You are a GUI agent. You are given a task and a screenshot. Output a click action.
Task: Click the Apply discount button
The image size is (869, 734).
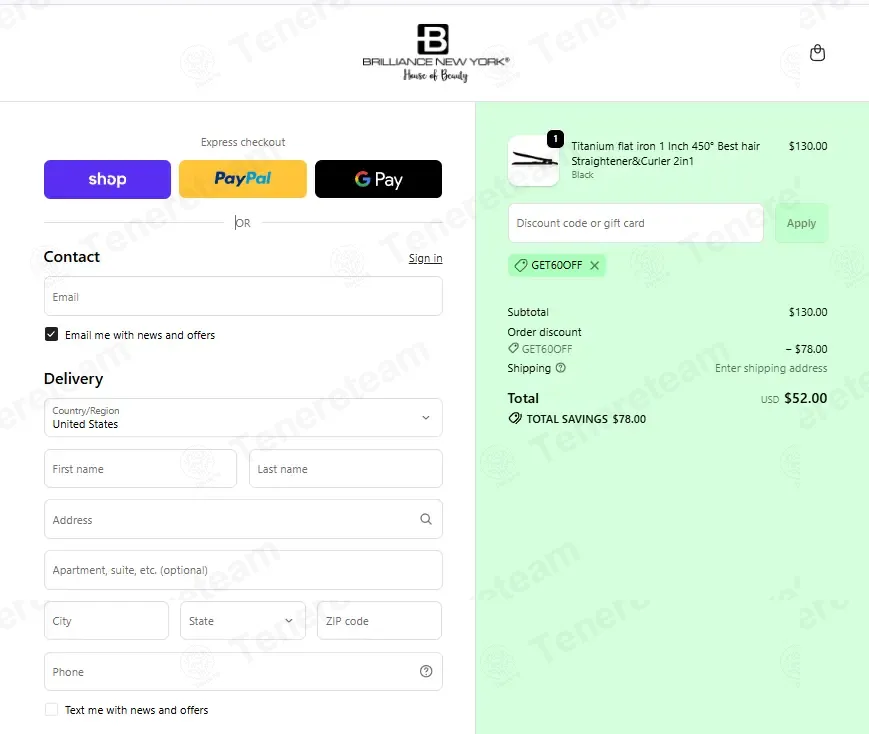[x=801, y=223]
